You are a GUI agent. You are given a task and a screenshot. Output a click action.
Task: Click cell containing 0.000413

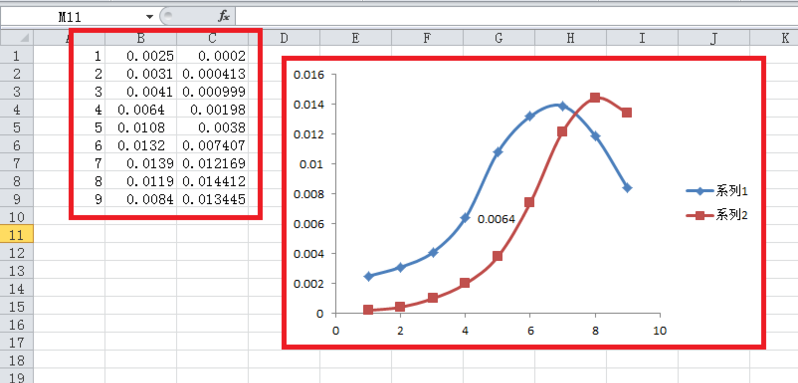click(212, 74)
